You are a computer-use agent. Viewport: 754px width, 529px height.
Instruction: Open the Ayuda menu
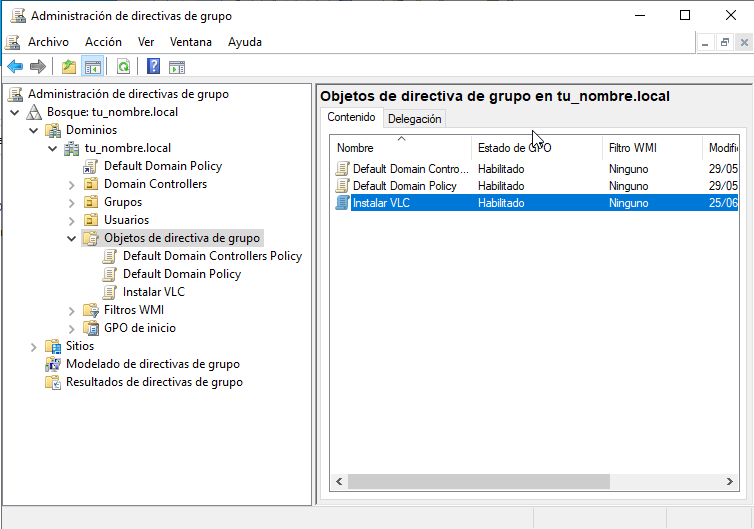[x=245, y=42]
